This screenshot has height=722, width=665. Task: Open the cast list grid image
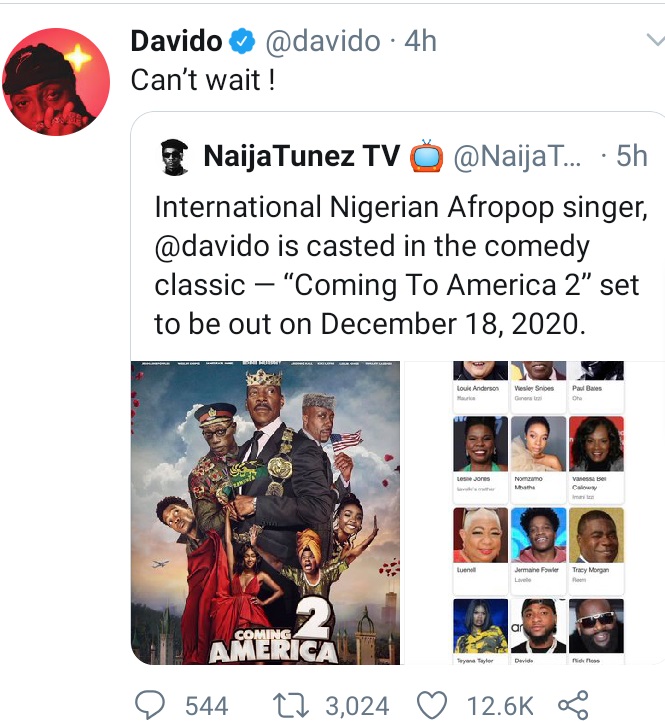[x=538, y=512]
